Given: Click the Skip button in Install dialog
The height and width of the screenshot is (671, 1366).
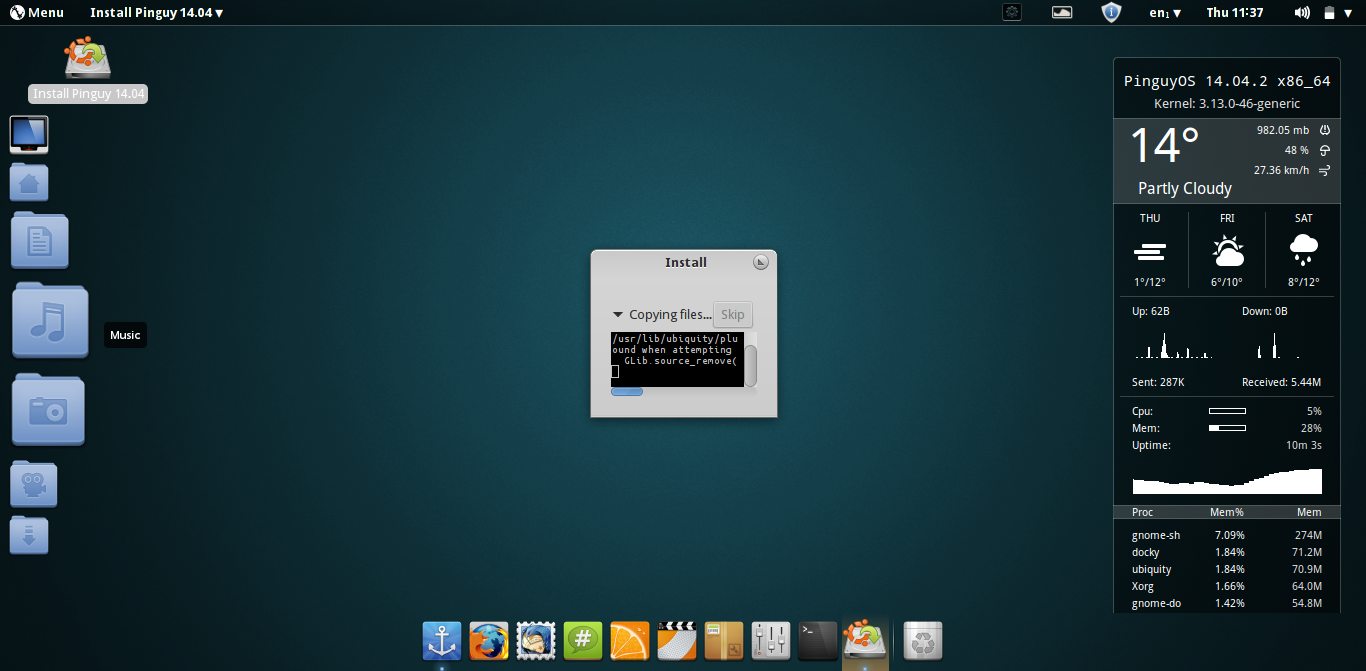Looking at the screenshot, I should pos(733,314).
